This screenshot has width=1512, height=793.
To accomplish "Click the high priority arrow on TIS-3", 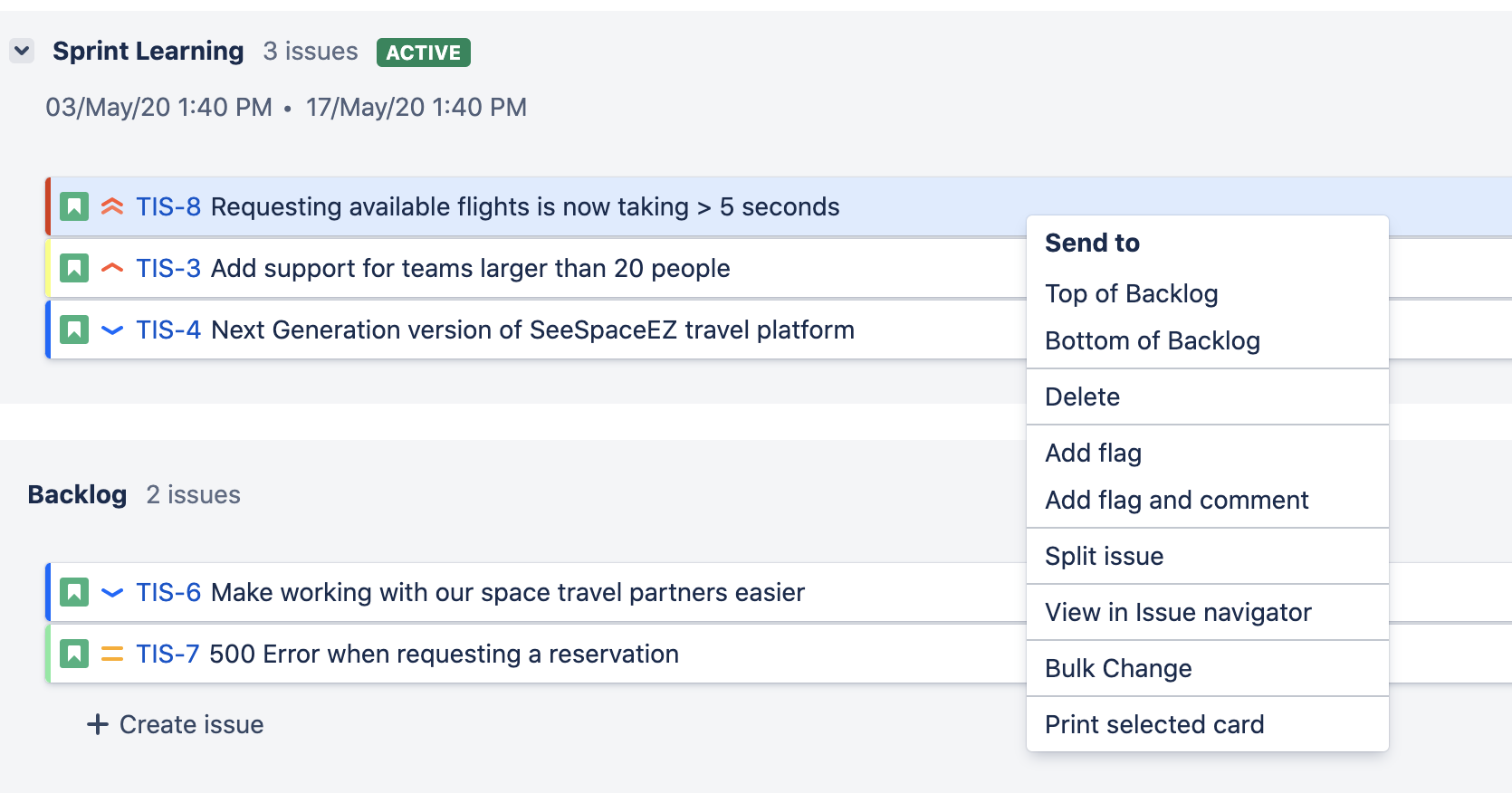I will (112, 268).
